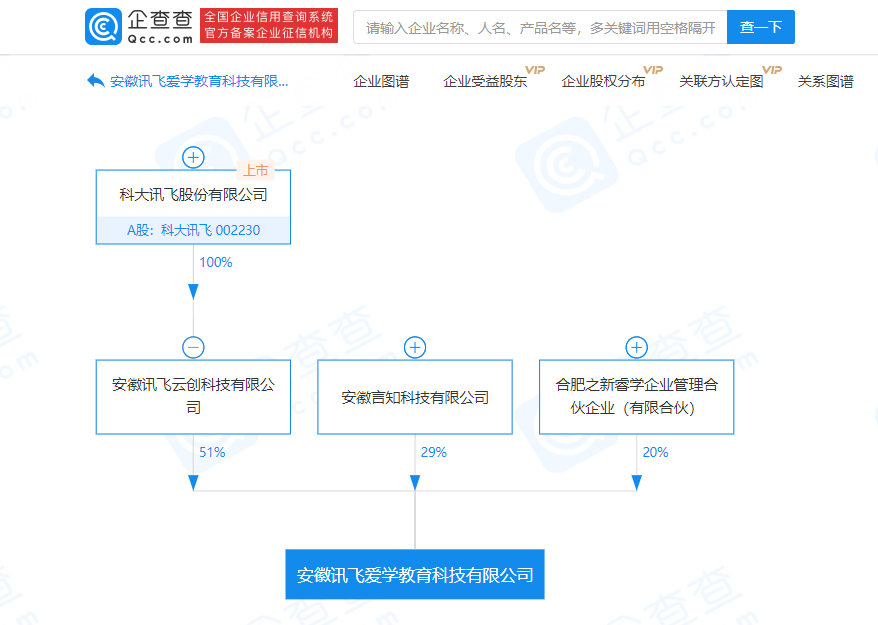Expand the plus above 安徽言知科技有限公司
The width and height of the screenshot is (878, 625).
[415, 347]
